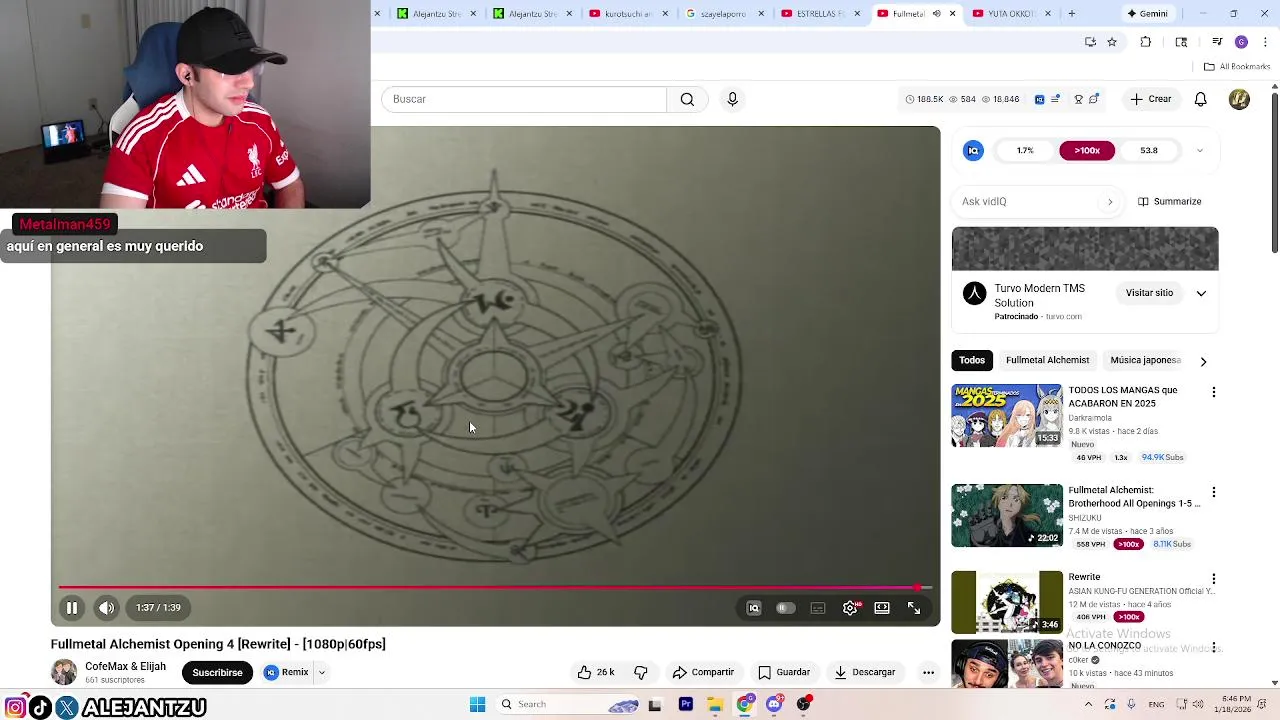Open the CofeMax & Elijah channel avatar
This screenshot has height=720, width=1280.
(x=64, y=672)
